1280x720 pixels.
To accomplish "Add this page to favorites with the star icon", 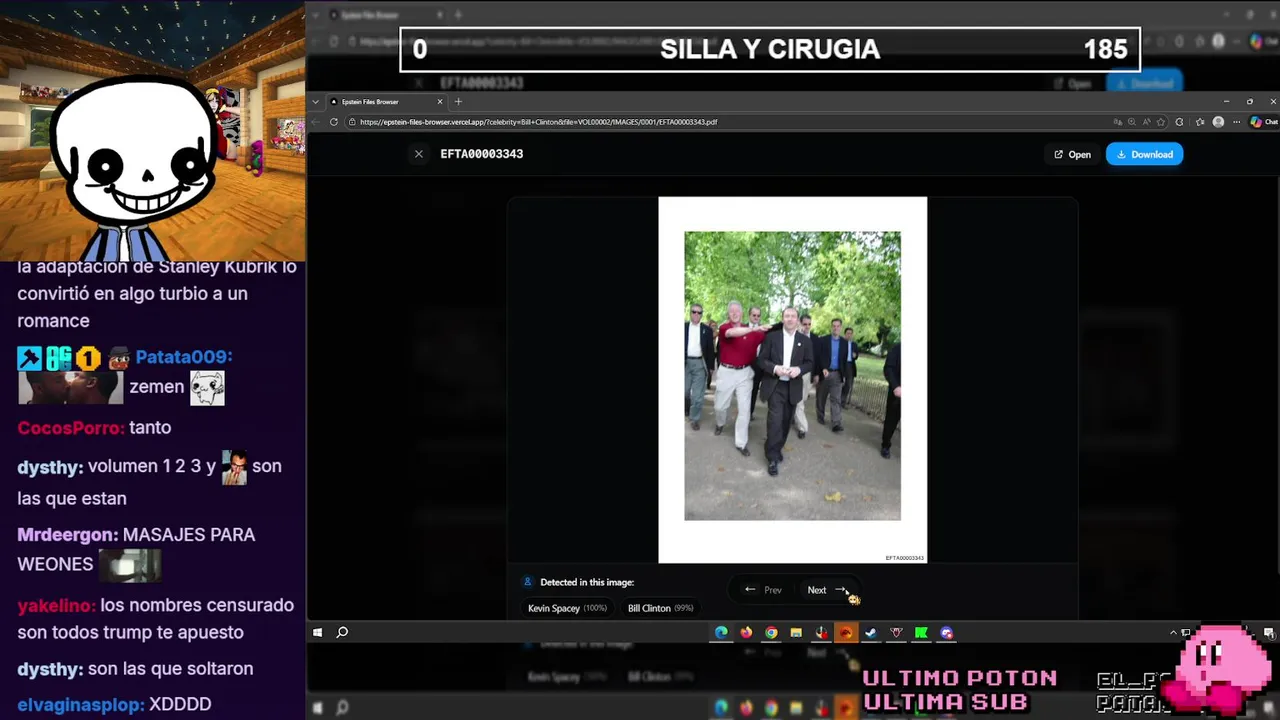I will point(1161,122).
